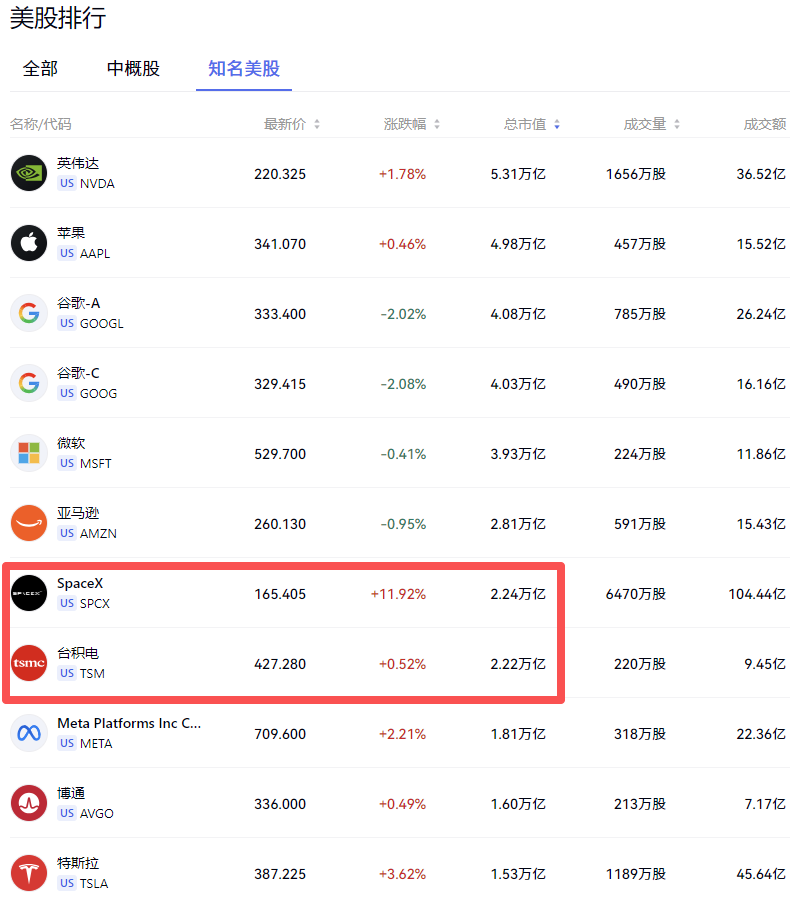The image size is (790, 902).
Task: Open the 苹果 stock link
Action: (x=71, y=233)
